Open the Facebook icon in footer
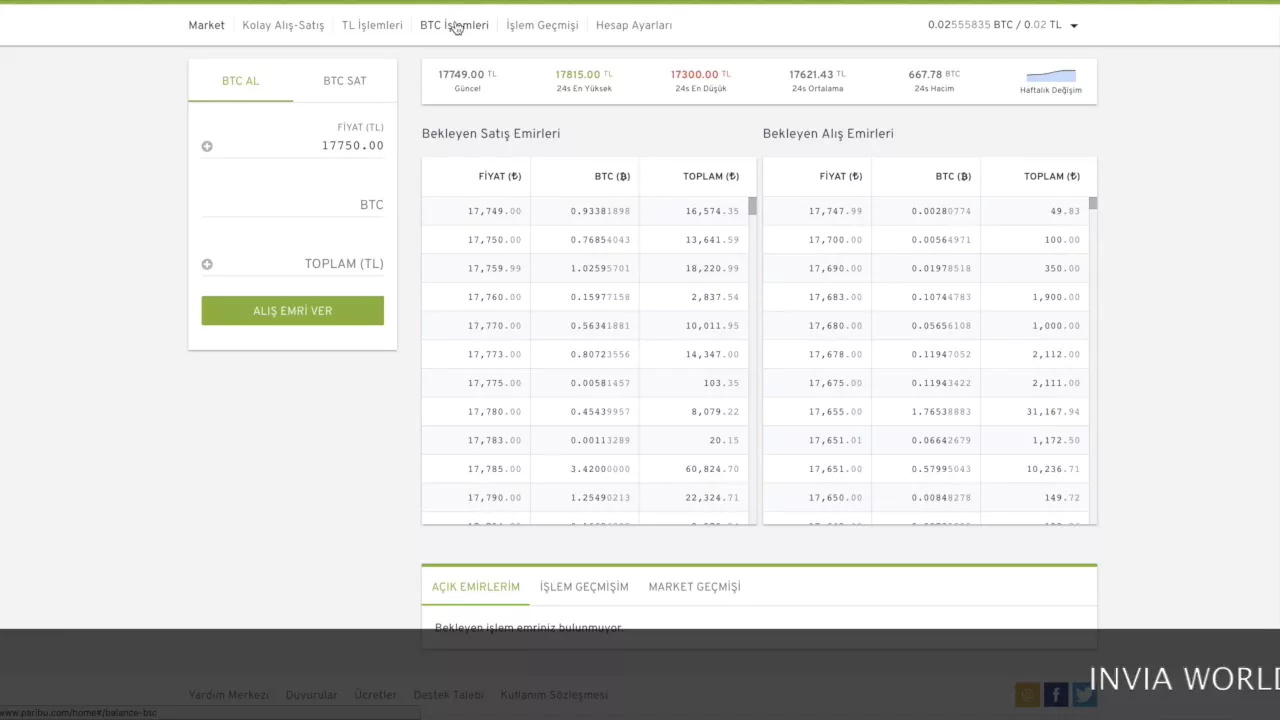 pyautogui.click(x=1056, y=694)
